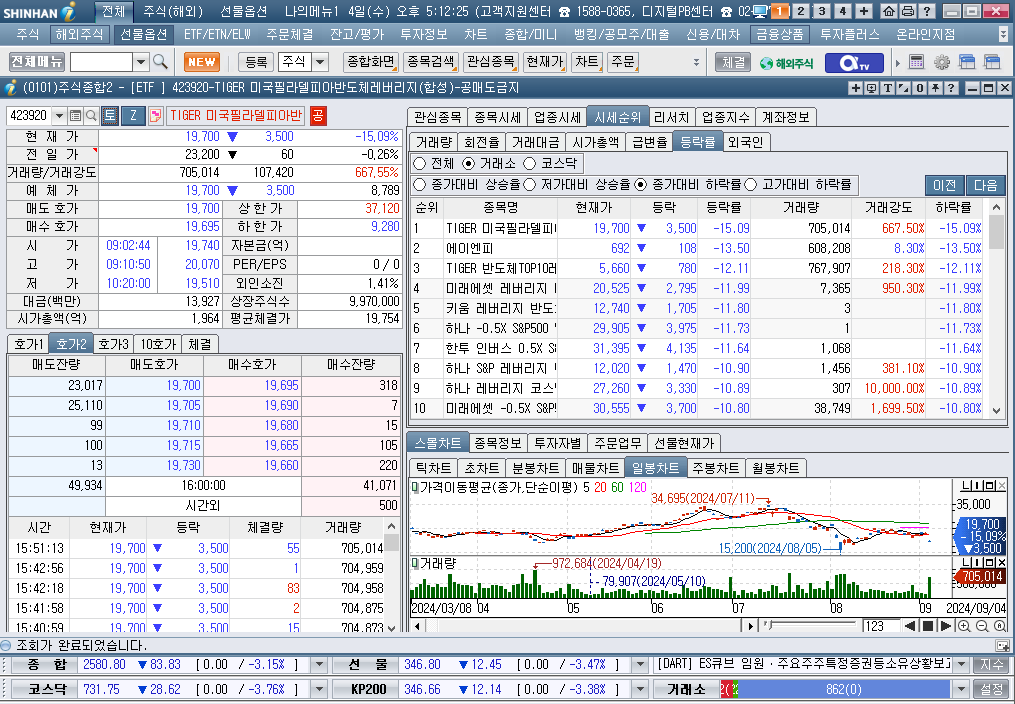Click the 설정 button in bottom bar

tap(991, 689)
